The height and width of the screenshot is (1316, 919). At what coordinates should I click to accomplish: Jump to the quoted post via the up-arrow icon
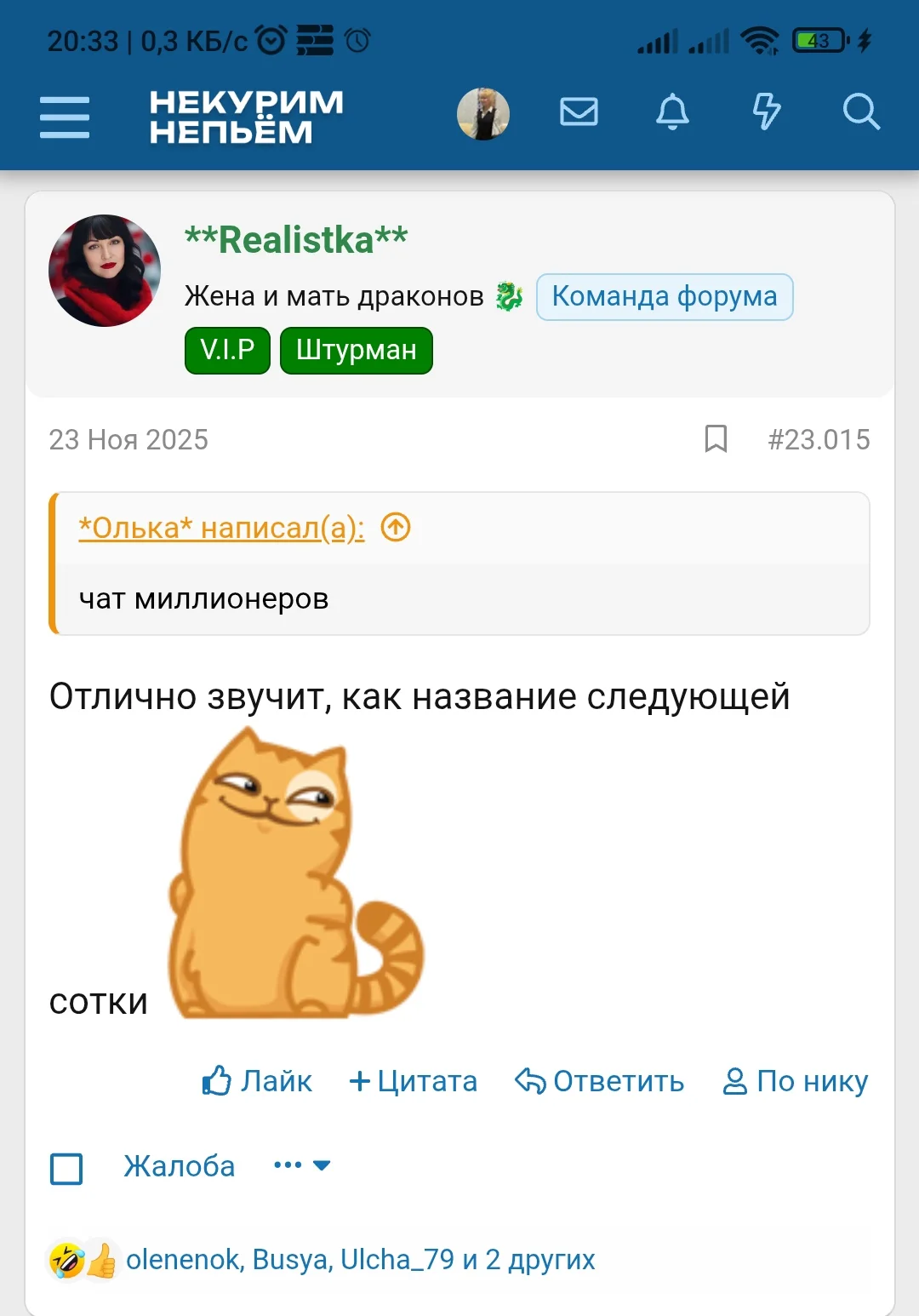[x=396, y=528]
